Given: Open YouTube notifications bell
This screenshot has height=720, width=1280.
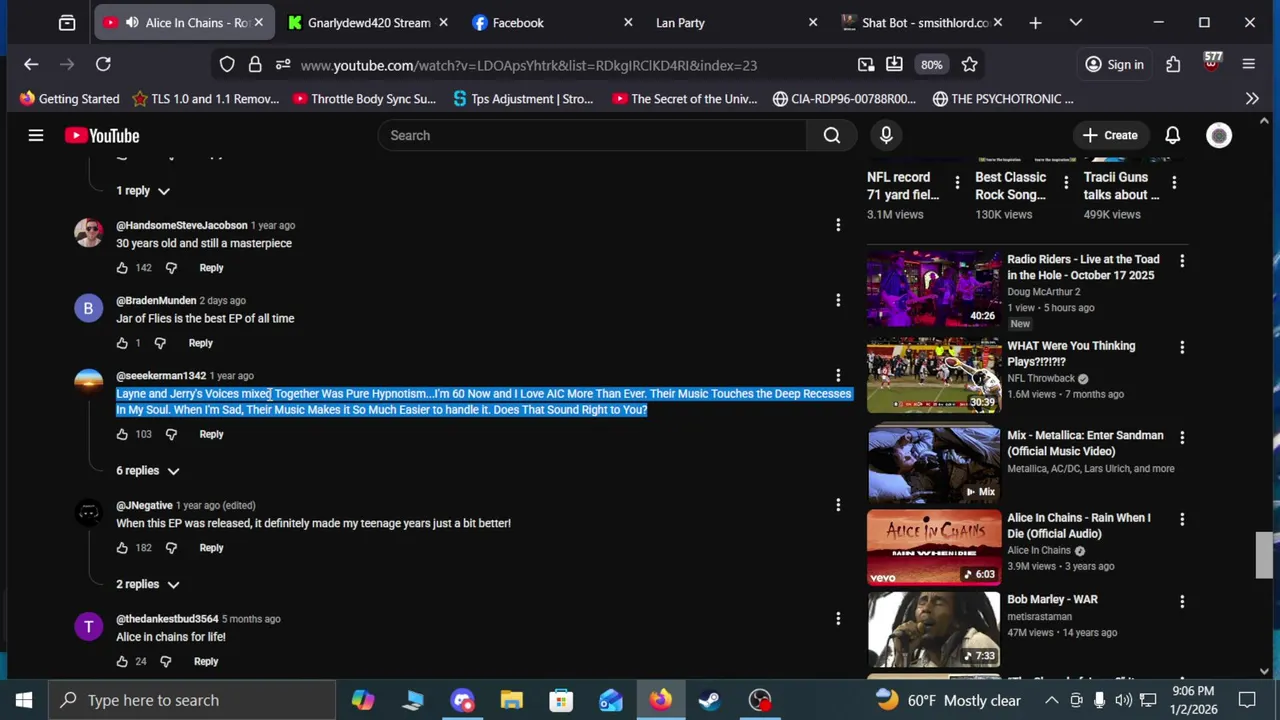Looking at the screenshot, I should (x=1172, y=135).
